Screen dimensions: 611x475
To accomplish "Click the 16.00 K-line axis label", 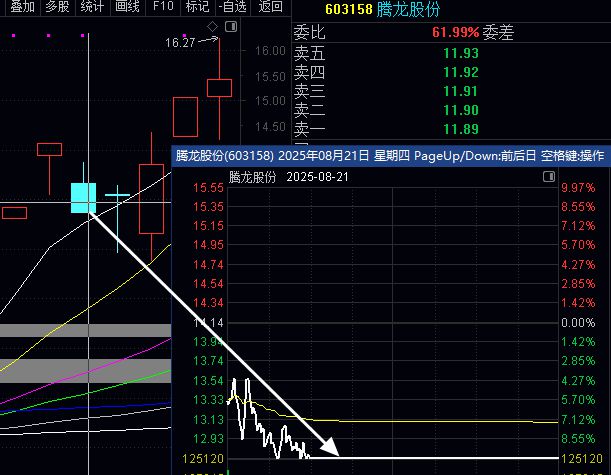I will click(x=270, y=51).
